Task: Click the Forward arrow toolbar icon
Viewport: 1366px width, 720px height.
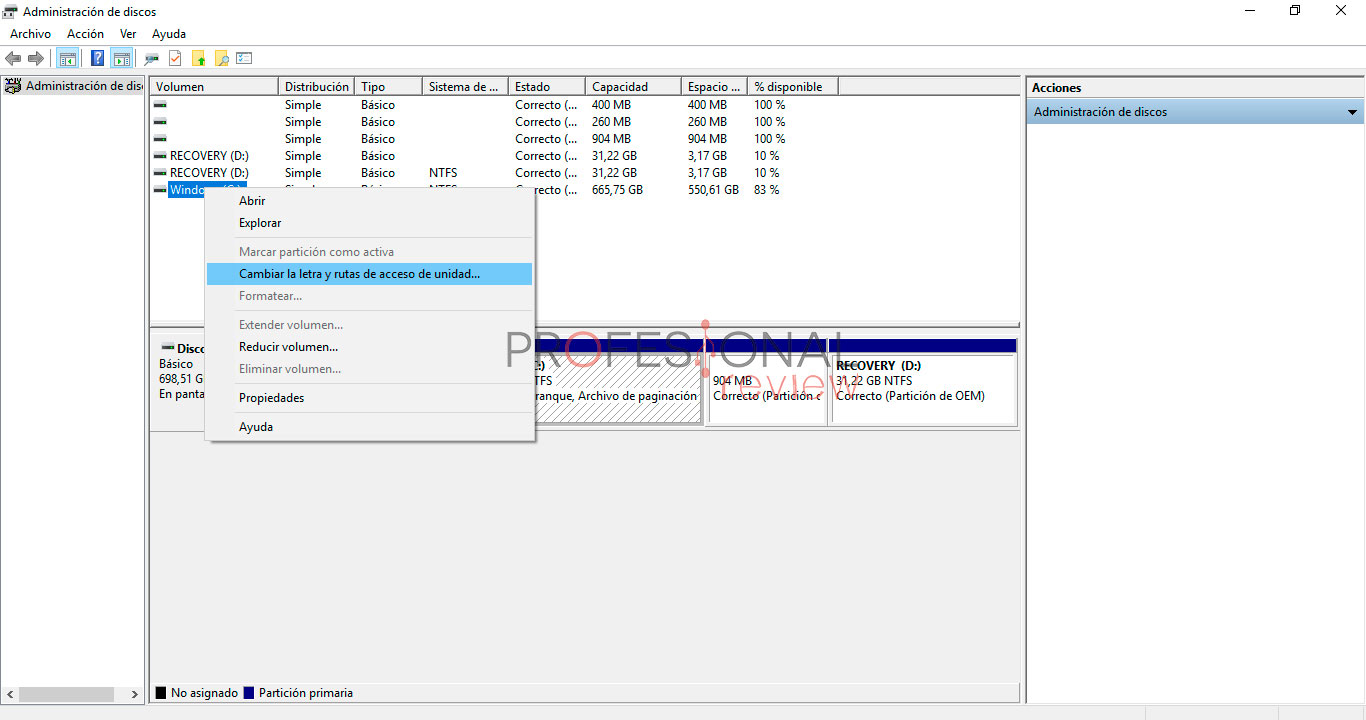Action: coord(36,58)
